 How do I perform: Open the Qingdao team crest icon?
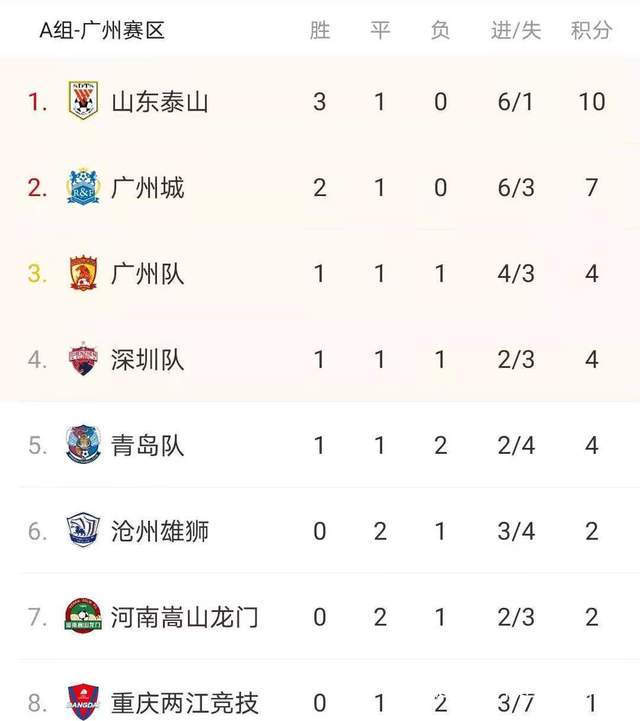(x=83, y=444)
